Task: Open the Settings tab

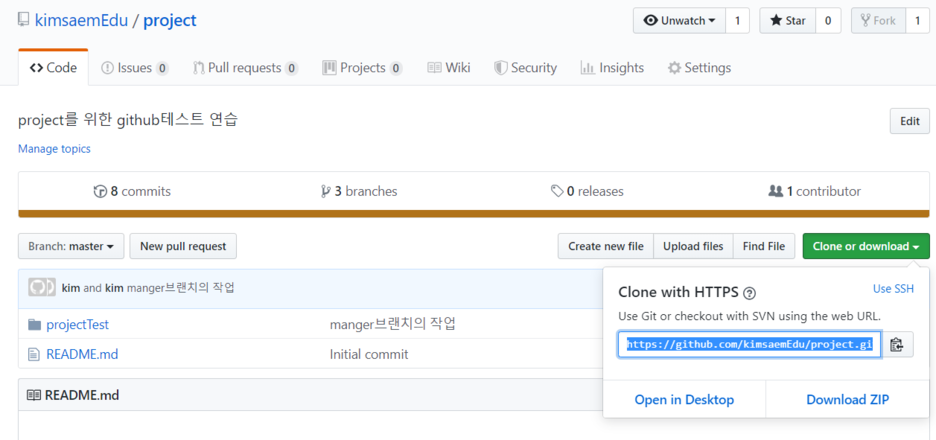Action: tap(699, 68)
